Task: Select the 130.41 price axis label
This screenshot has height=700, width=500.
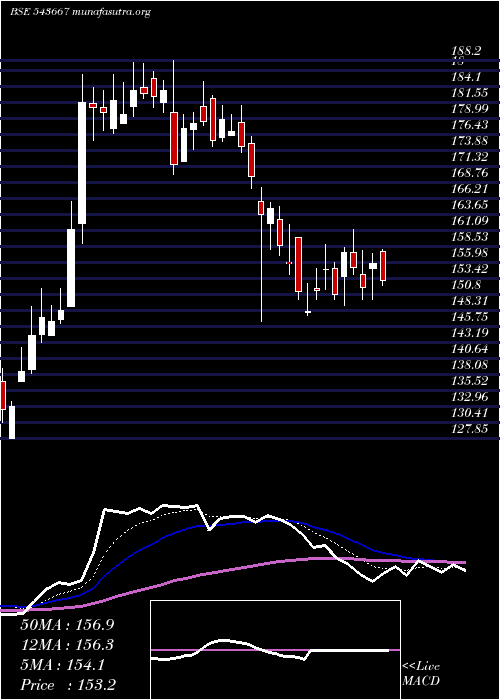Action: tap(469, 413)
